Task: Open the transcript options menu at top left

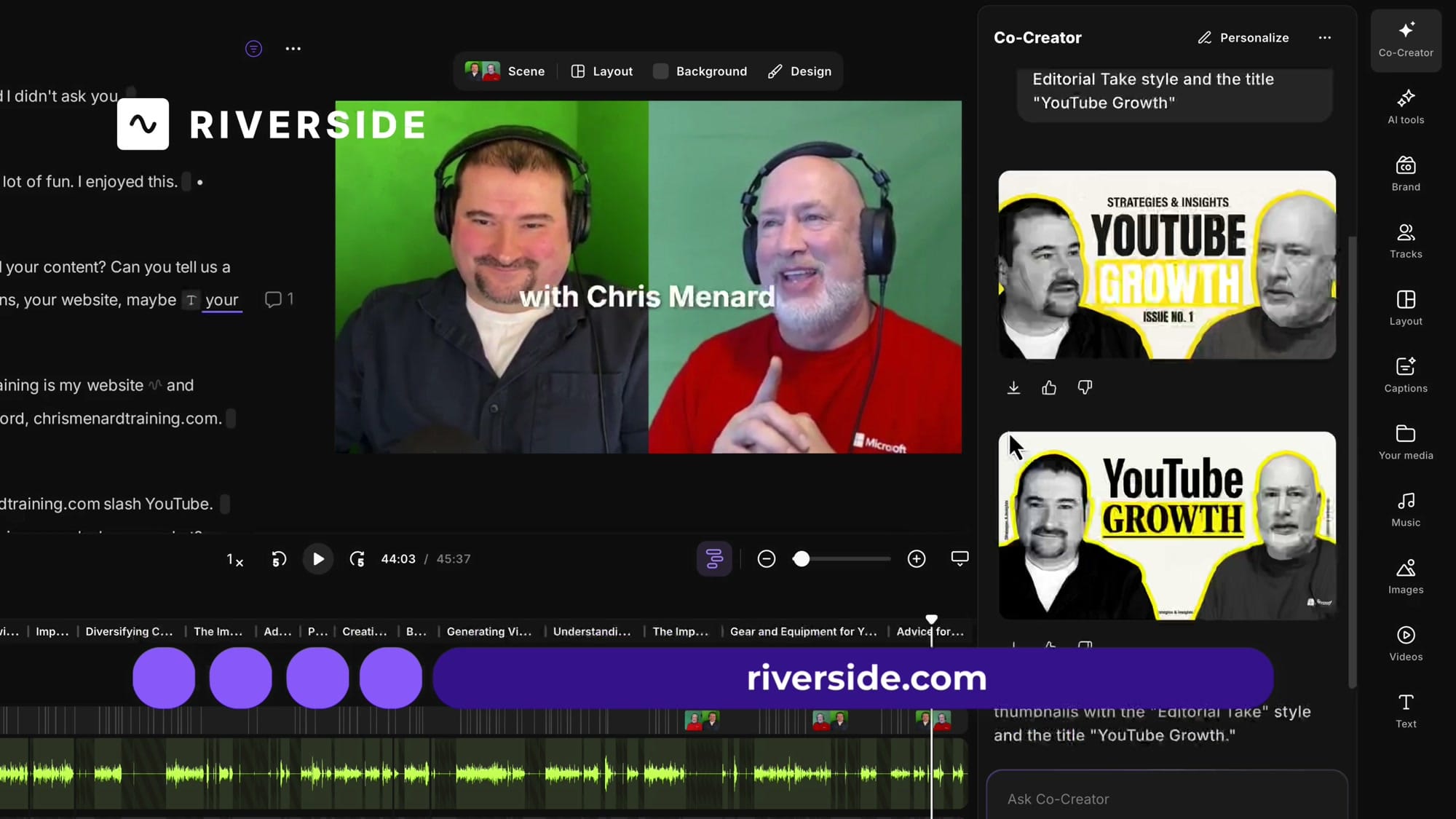Action: click(x=293, y=48)
